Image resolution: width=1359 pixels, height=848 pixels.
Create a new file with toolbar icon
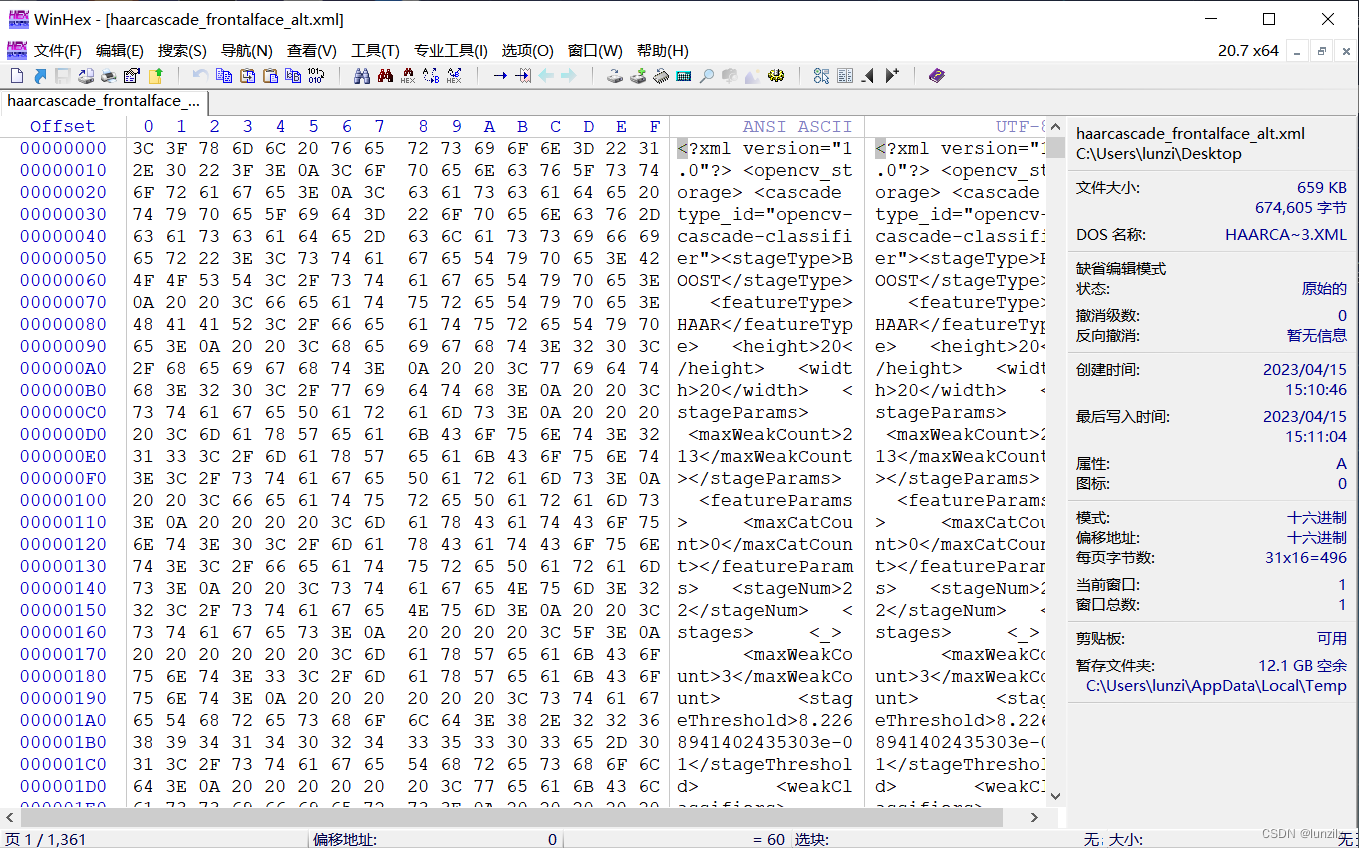coord(17,76)
